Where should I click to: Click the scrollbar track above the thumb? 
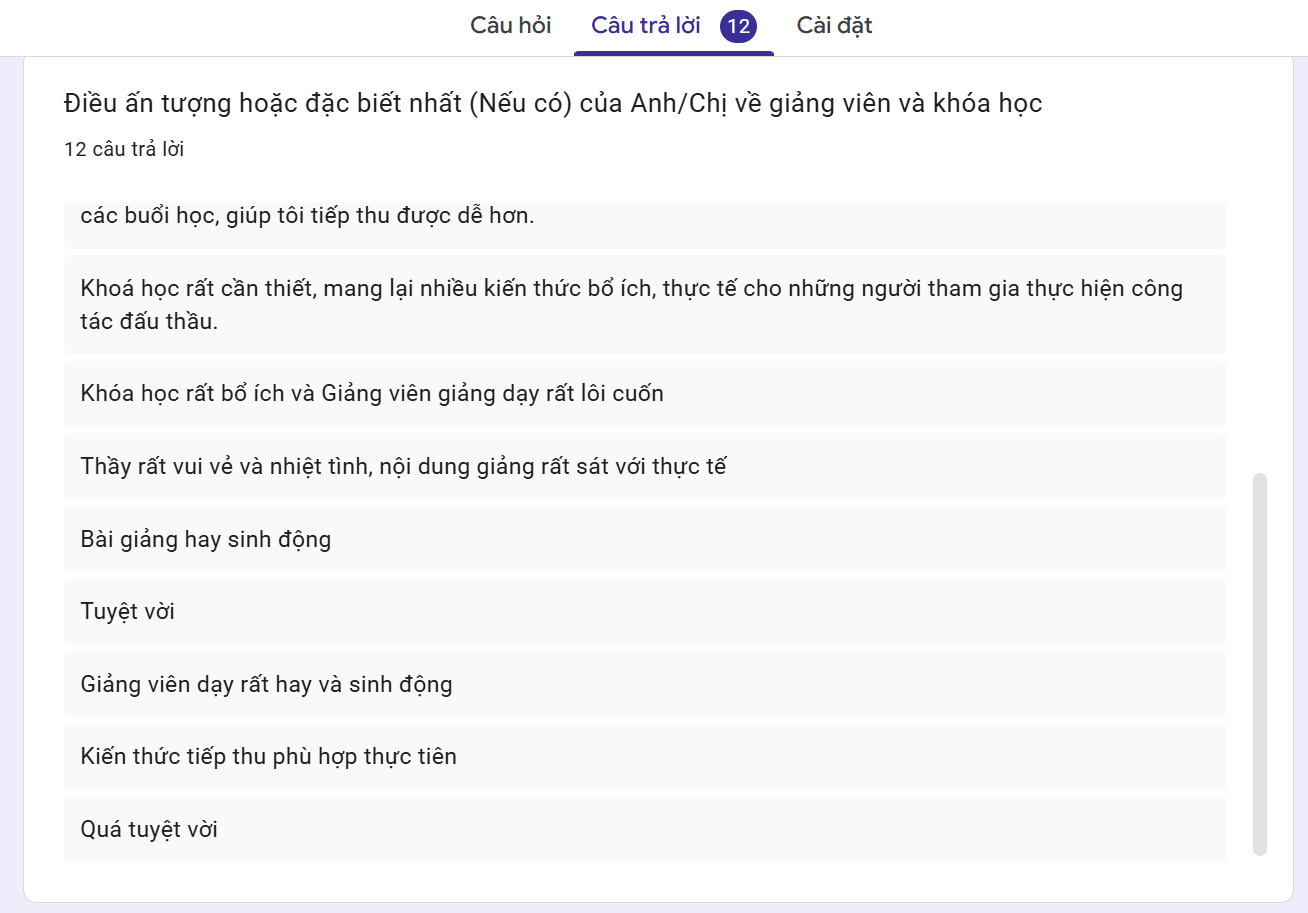[1259, 335]
